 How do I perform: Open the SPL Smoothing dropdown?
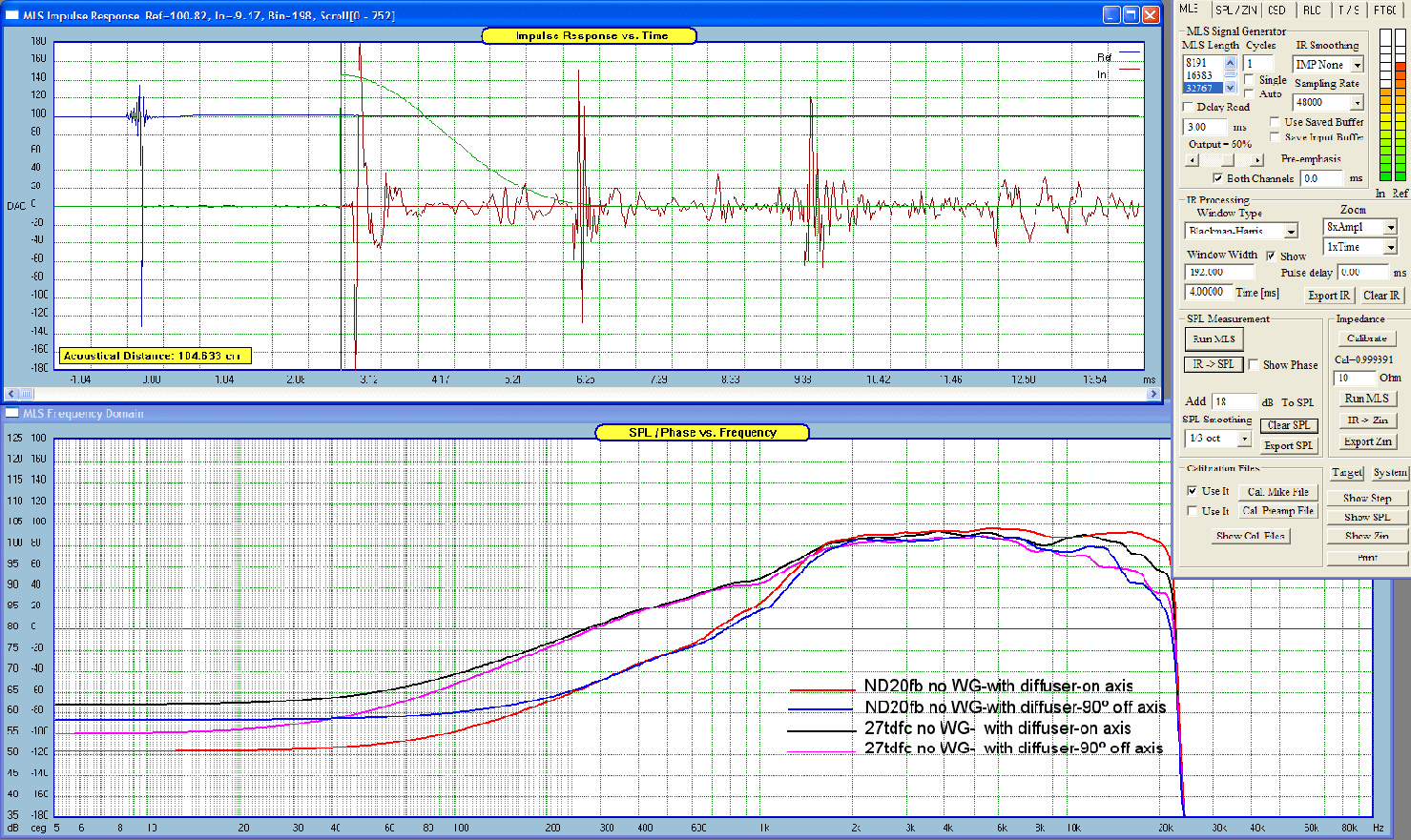[1244, 439]
